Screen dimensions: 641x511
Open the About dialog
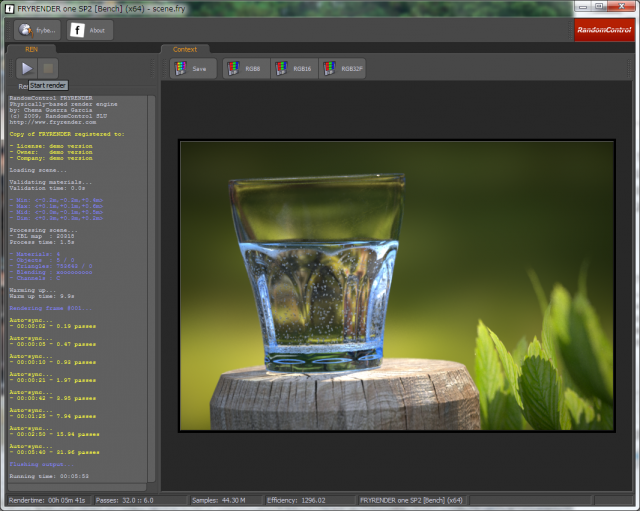(90, 30)
